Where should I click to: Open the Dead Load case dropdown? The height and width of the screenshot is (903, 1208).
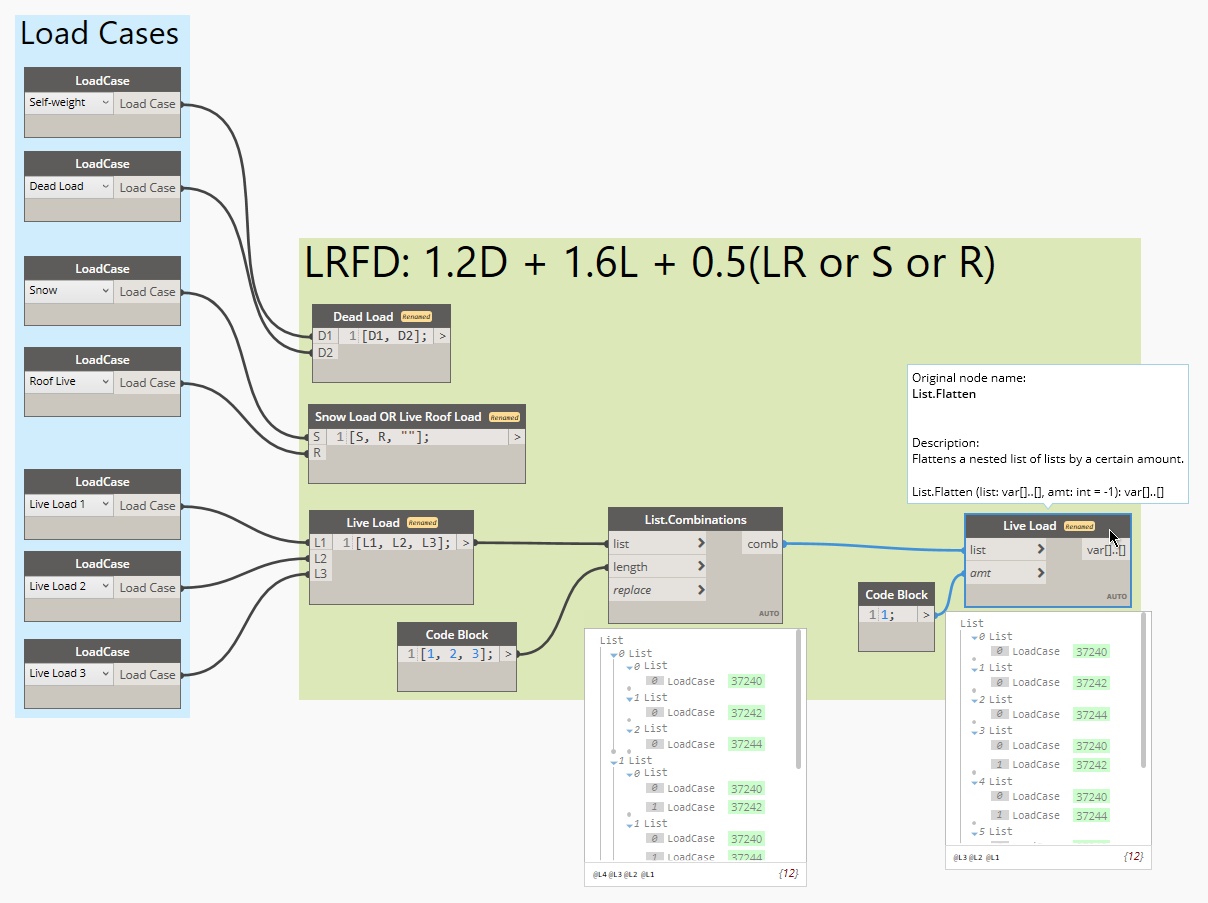[x=69, y=187]
